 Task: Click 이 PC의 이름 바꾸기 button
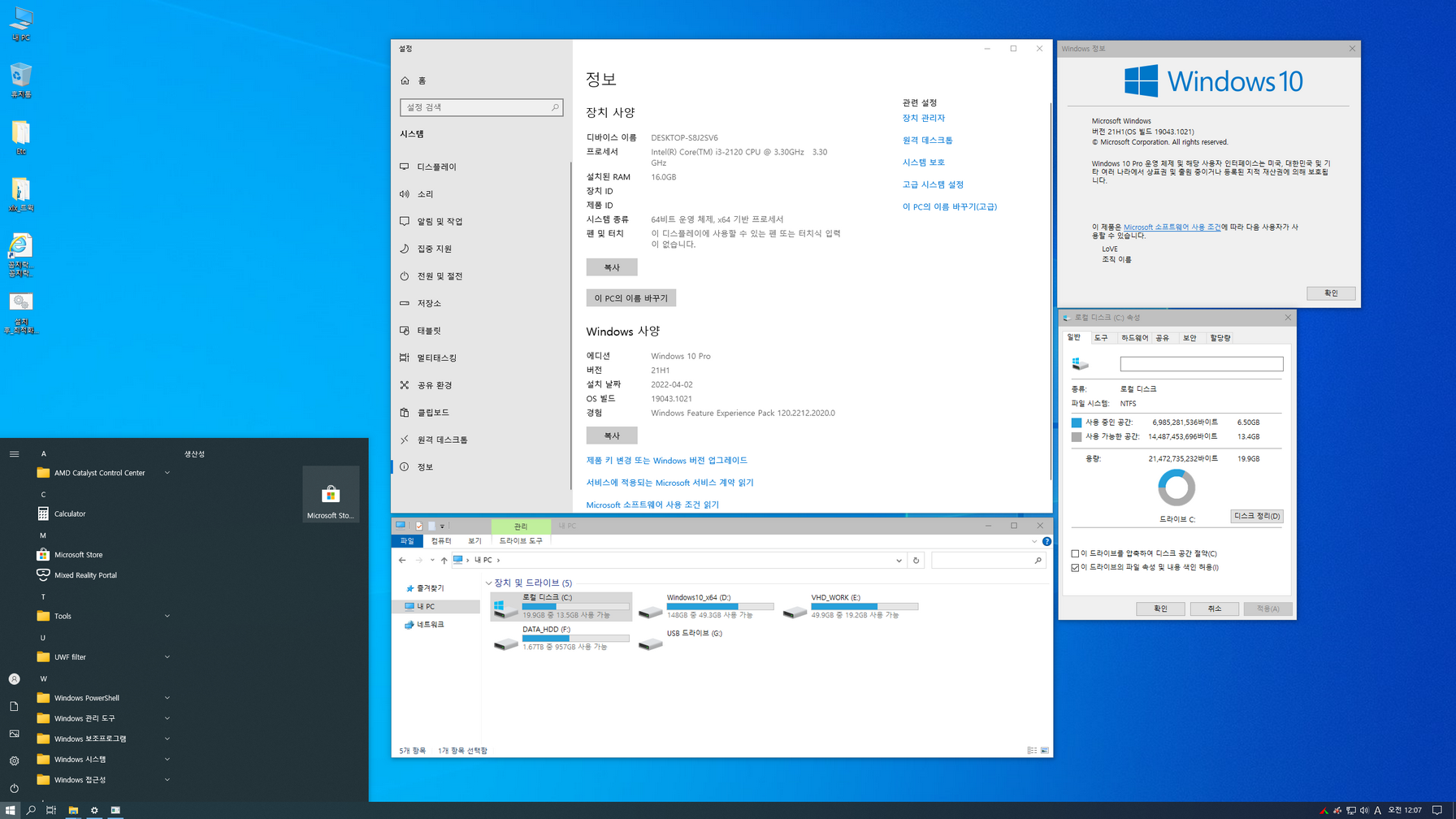[x=631, y=298]
